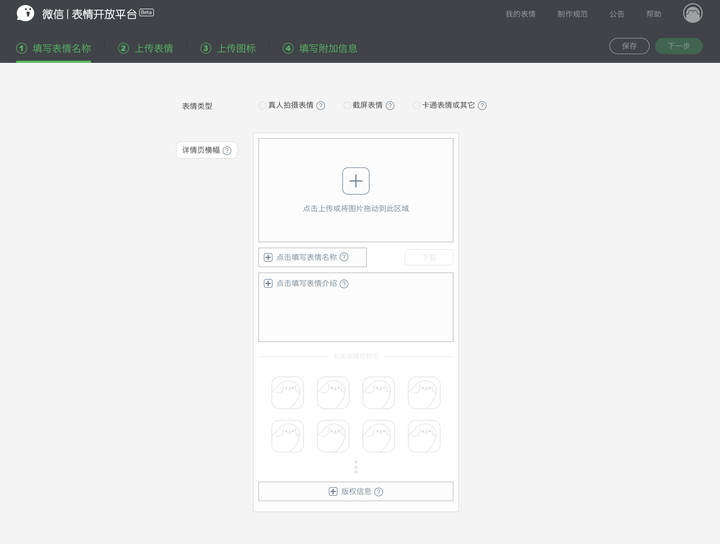Click help icon next to 版权信息
Screen dimensions: 720x544
click(x=378, y=492)
